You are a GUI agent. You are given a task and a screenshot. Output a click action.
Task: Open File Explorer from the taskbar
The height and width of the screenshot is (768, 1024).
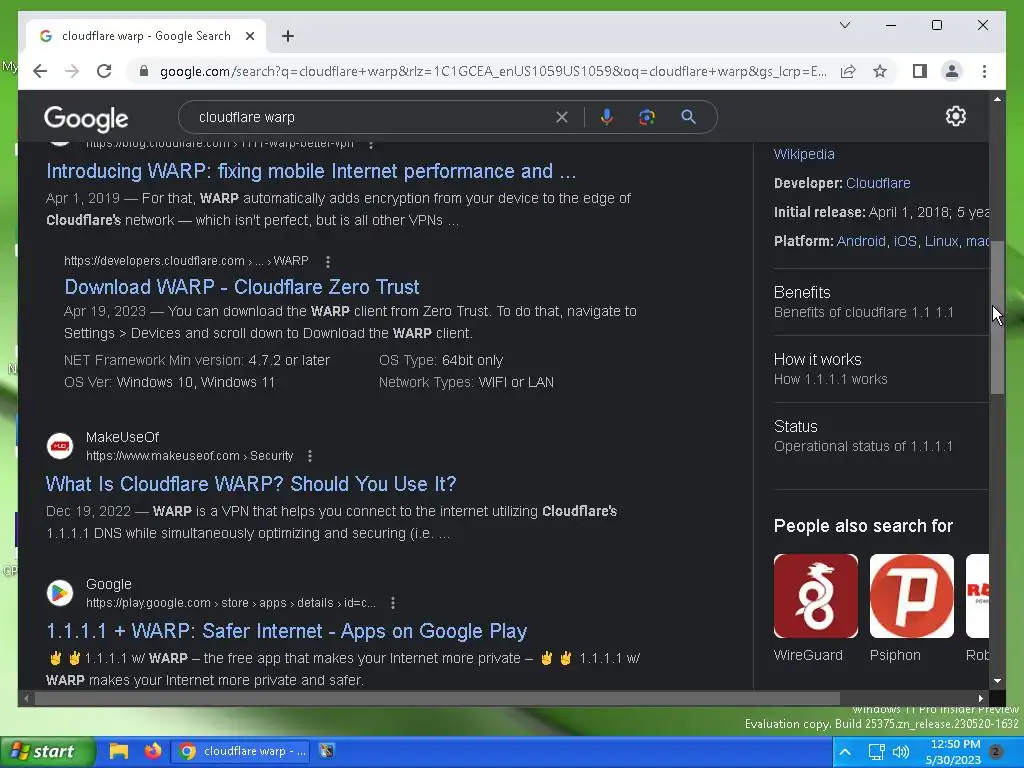118,752
